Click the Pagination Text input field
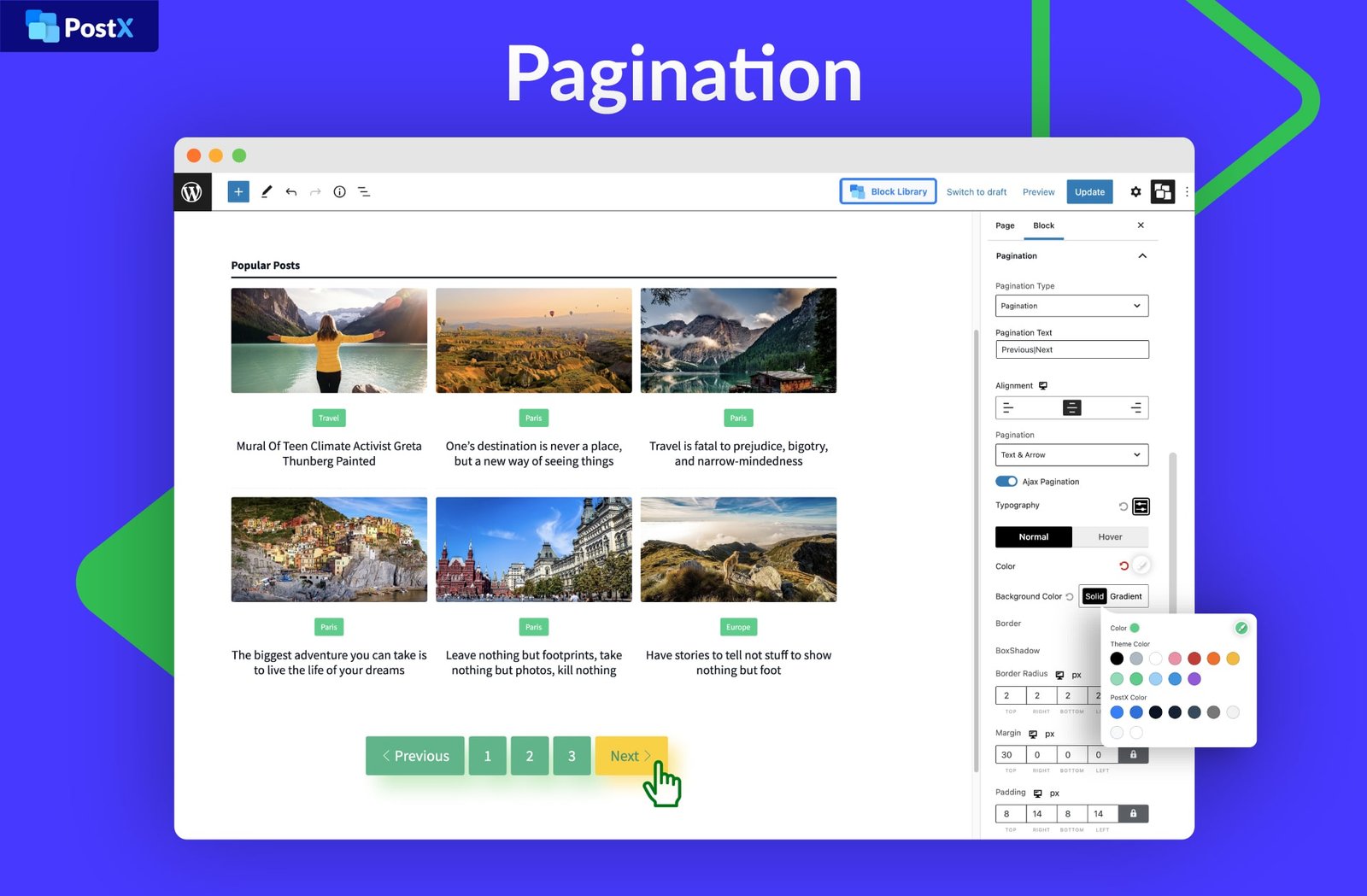Image resolution: width=1367 pixels, height=896 pixels. click(1071, 349)
